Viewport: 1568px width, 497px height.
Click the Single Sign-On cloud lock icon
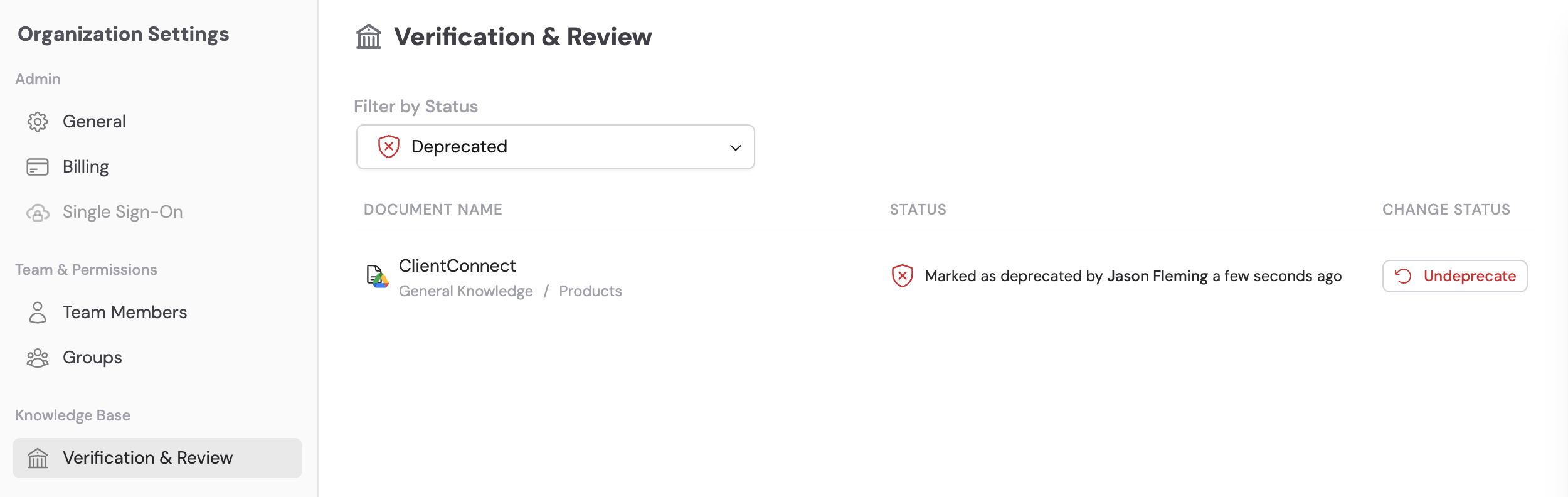(x=38, y=211)
